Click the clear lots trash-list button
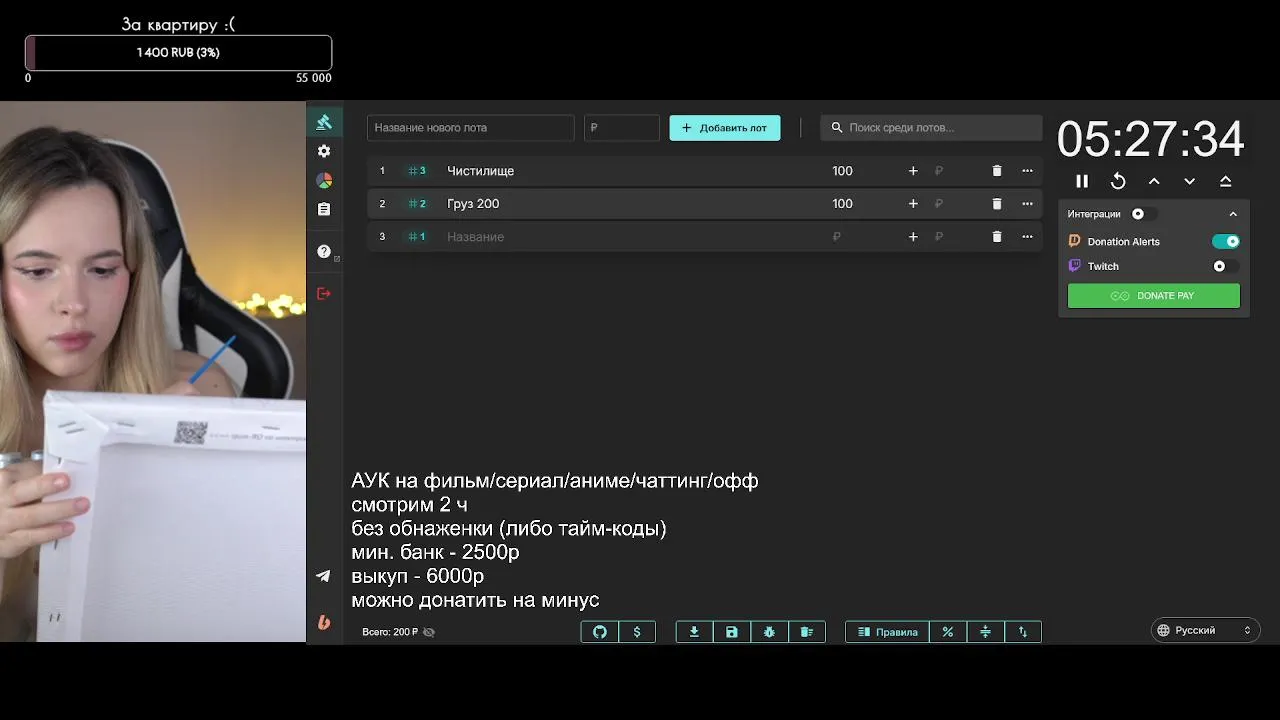 point(807,632)
